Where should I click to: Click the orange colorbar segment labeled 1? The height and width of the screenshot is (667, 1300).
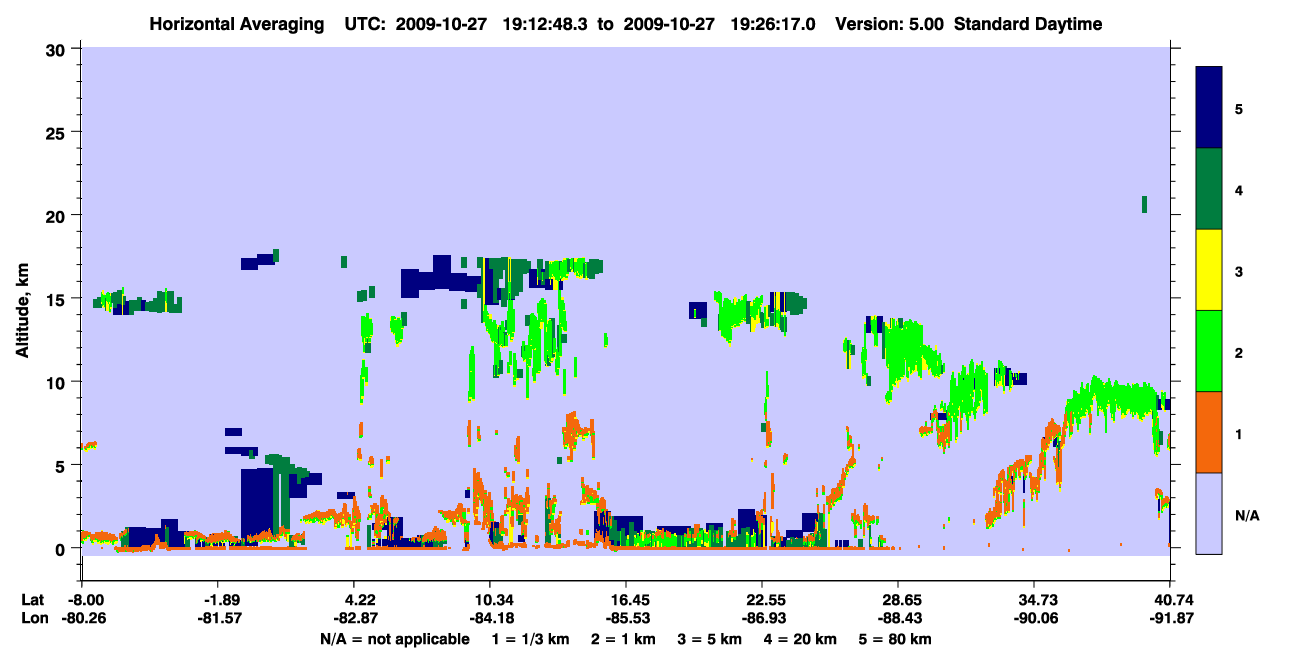pos(1209,432)
